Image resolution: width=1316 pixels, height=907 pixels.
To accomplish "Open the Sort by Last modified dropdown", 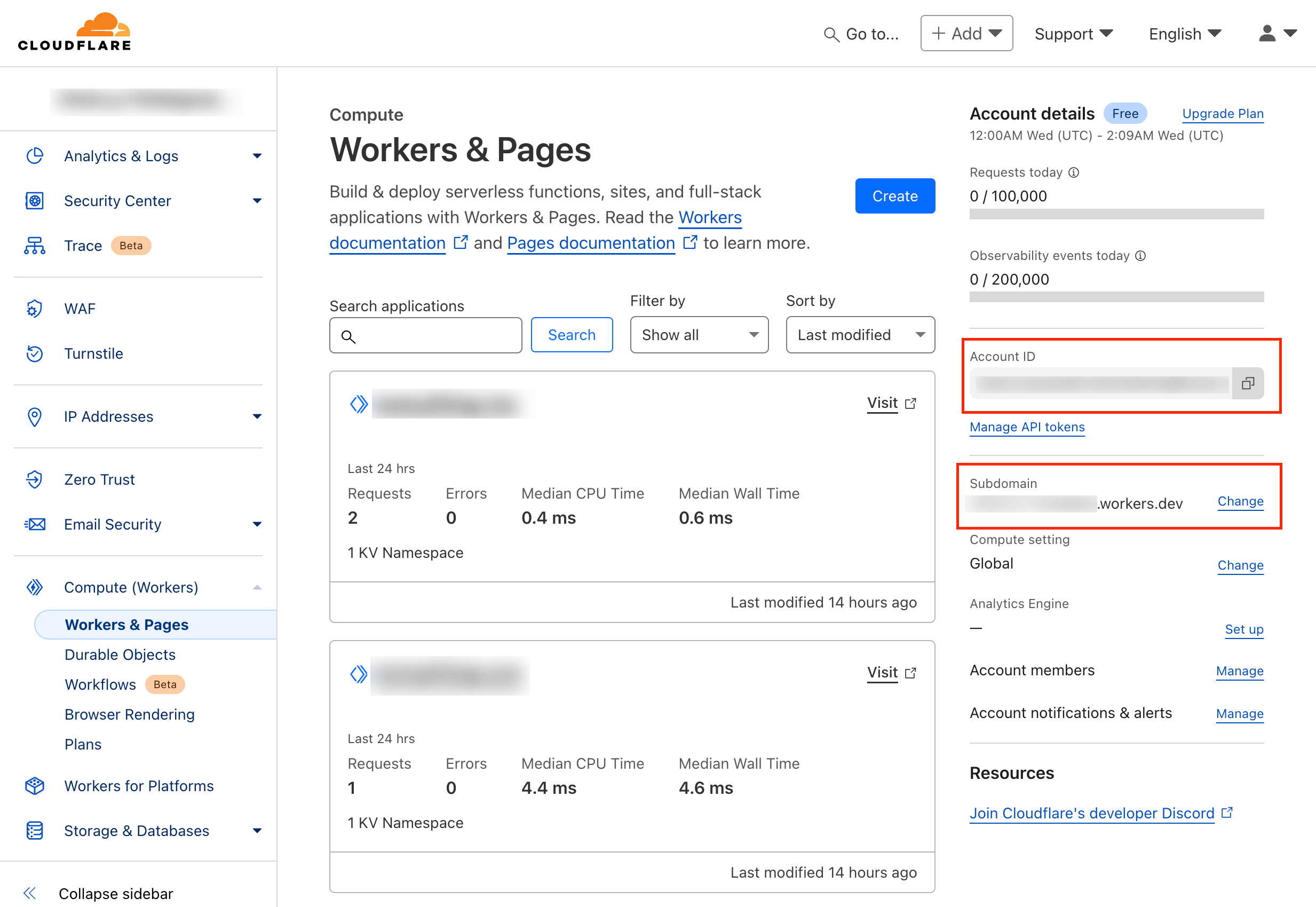I will (860, 335).
